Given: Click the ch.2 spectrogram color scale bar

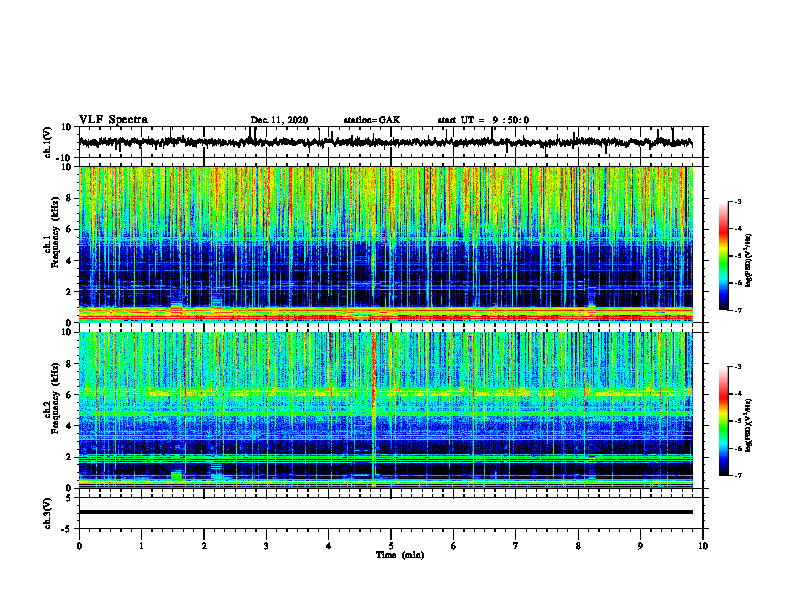Looking at the screenshot, I should pos(724,421).
